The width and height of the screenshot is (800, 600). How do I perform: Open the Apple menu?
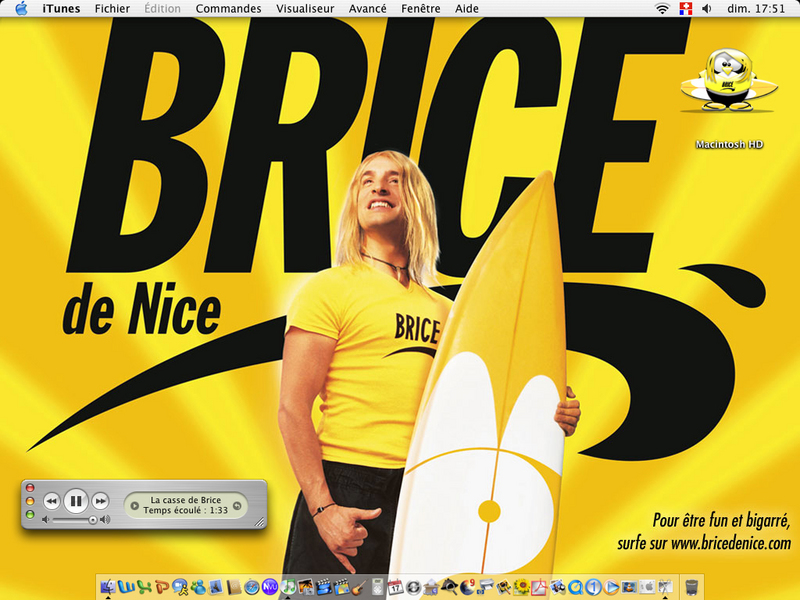21,9
